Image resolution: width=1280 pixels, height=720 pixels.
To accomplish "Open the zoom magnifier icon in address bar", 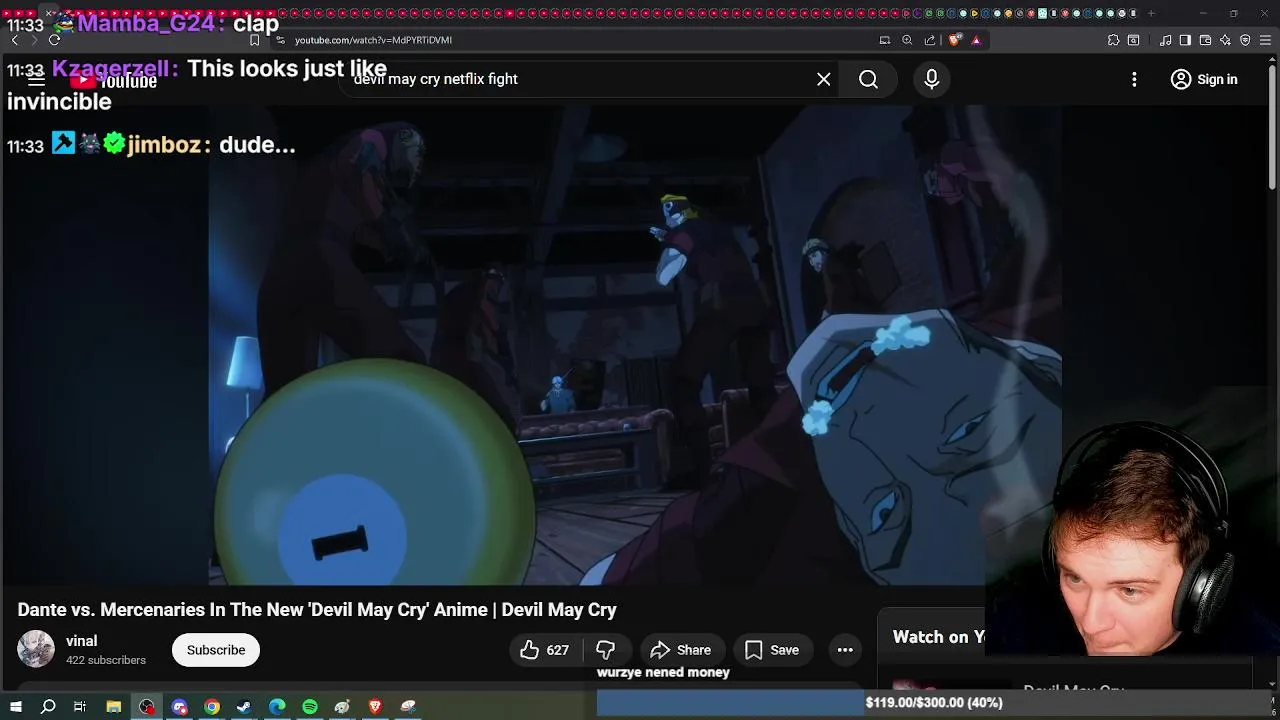I will click(907, 40).
